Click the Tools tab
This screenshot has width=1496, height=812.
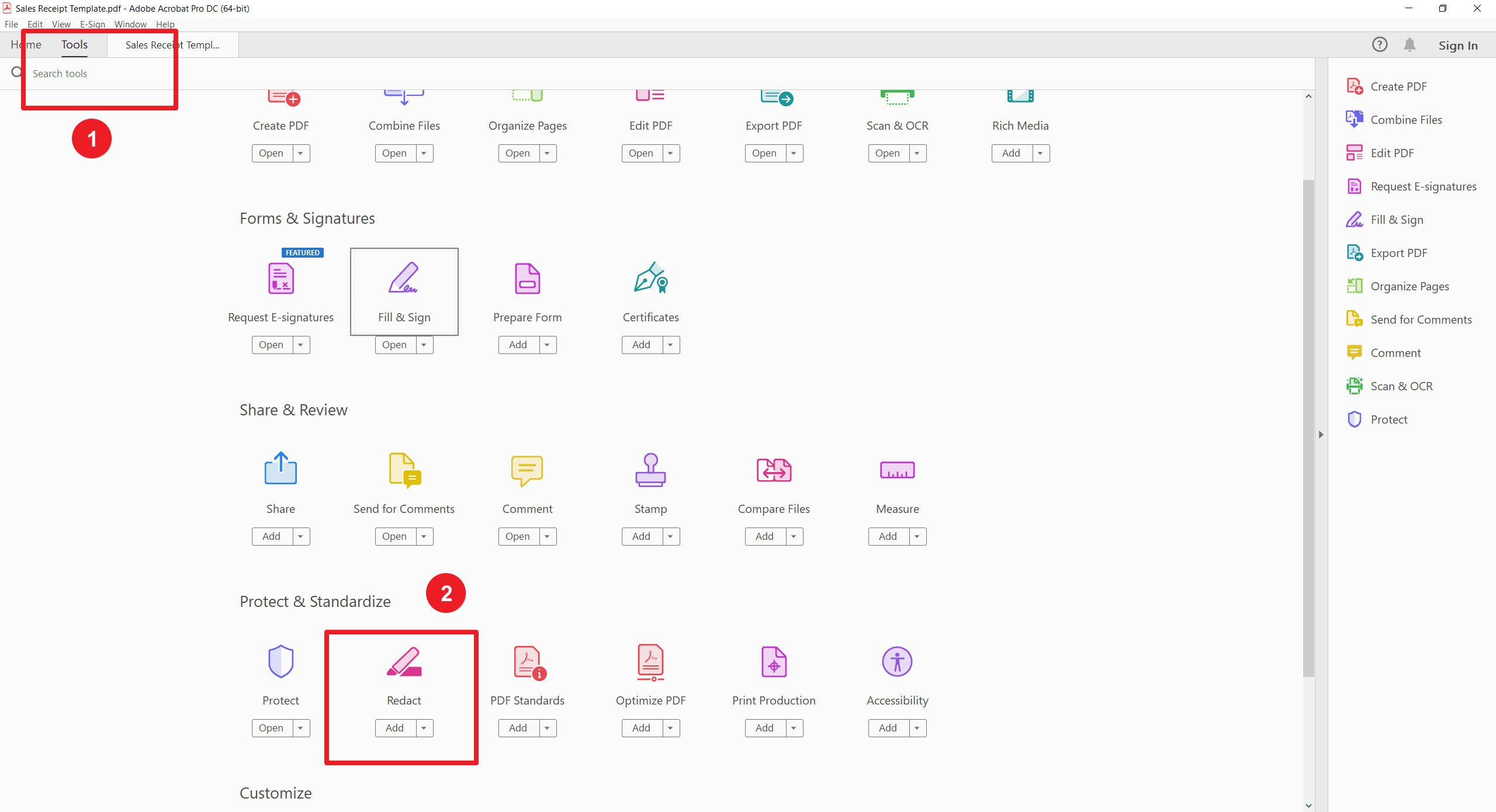point(74,44)
